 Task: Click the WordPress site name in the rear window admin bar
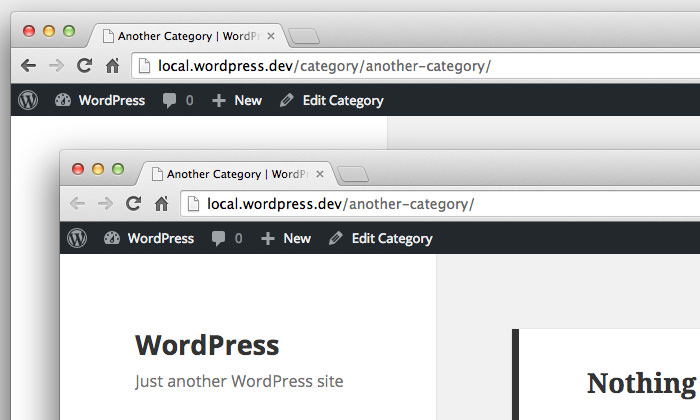tap(112, 100)
